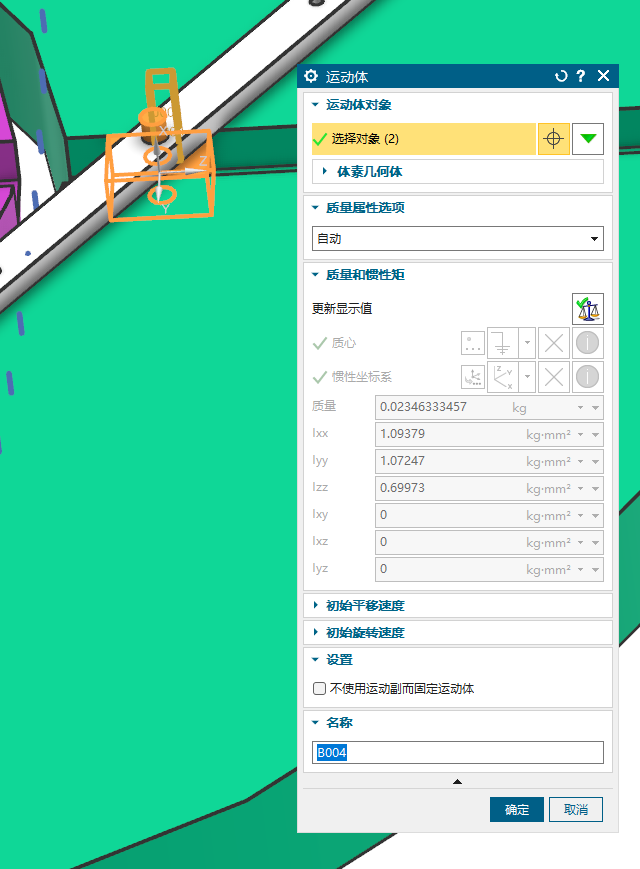
Task: Open the Izz unit dropdown arrow
Action: (x=580, y=489)
